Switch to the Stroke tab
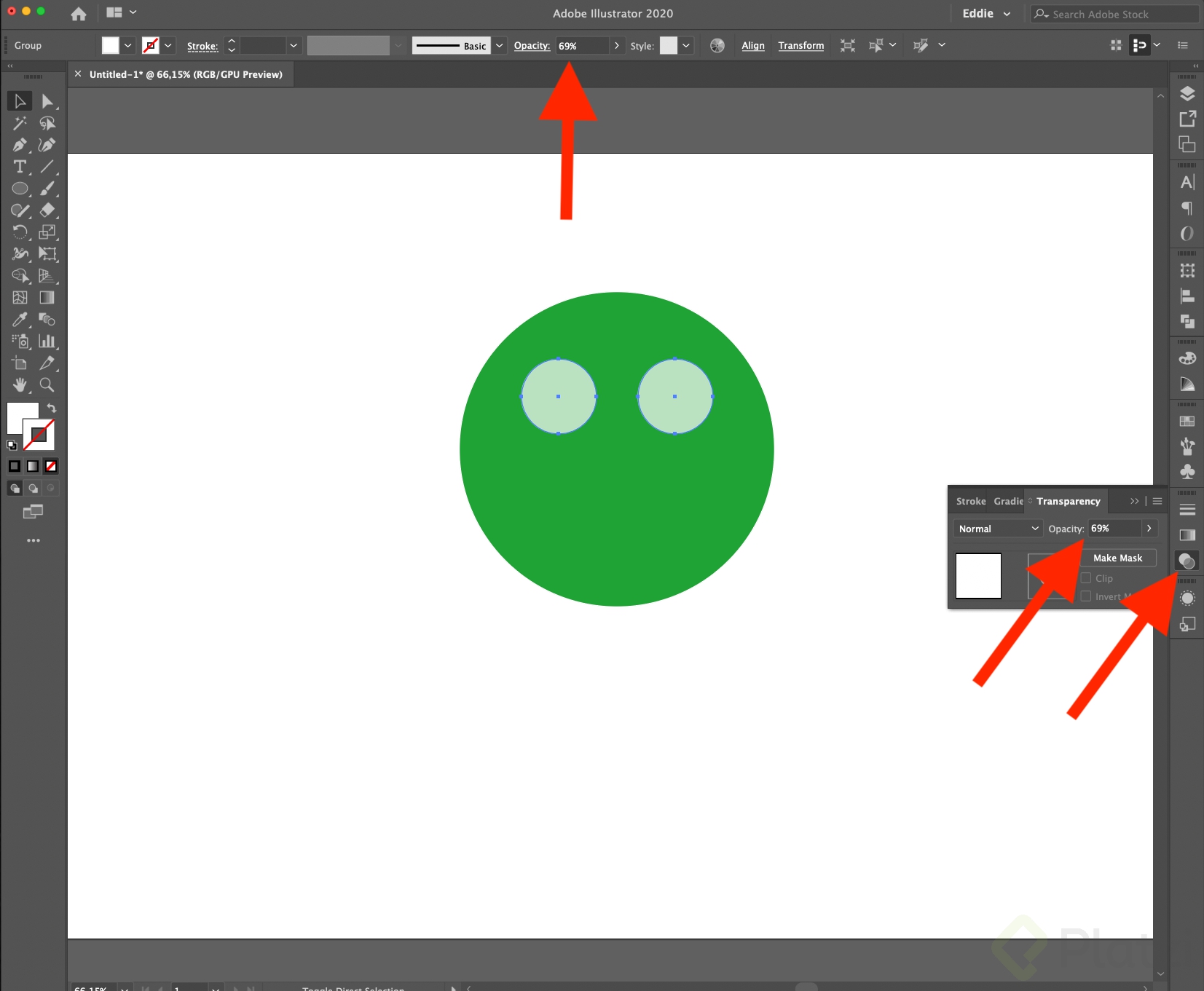This screenshot has height=991, width=1204. [970, 501]
